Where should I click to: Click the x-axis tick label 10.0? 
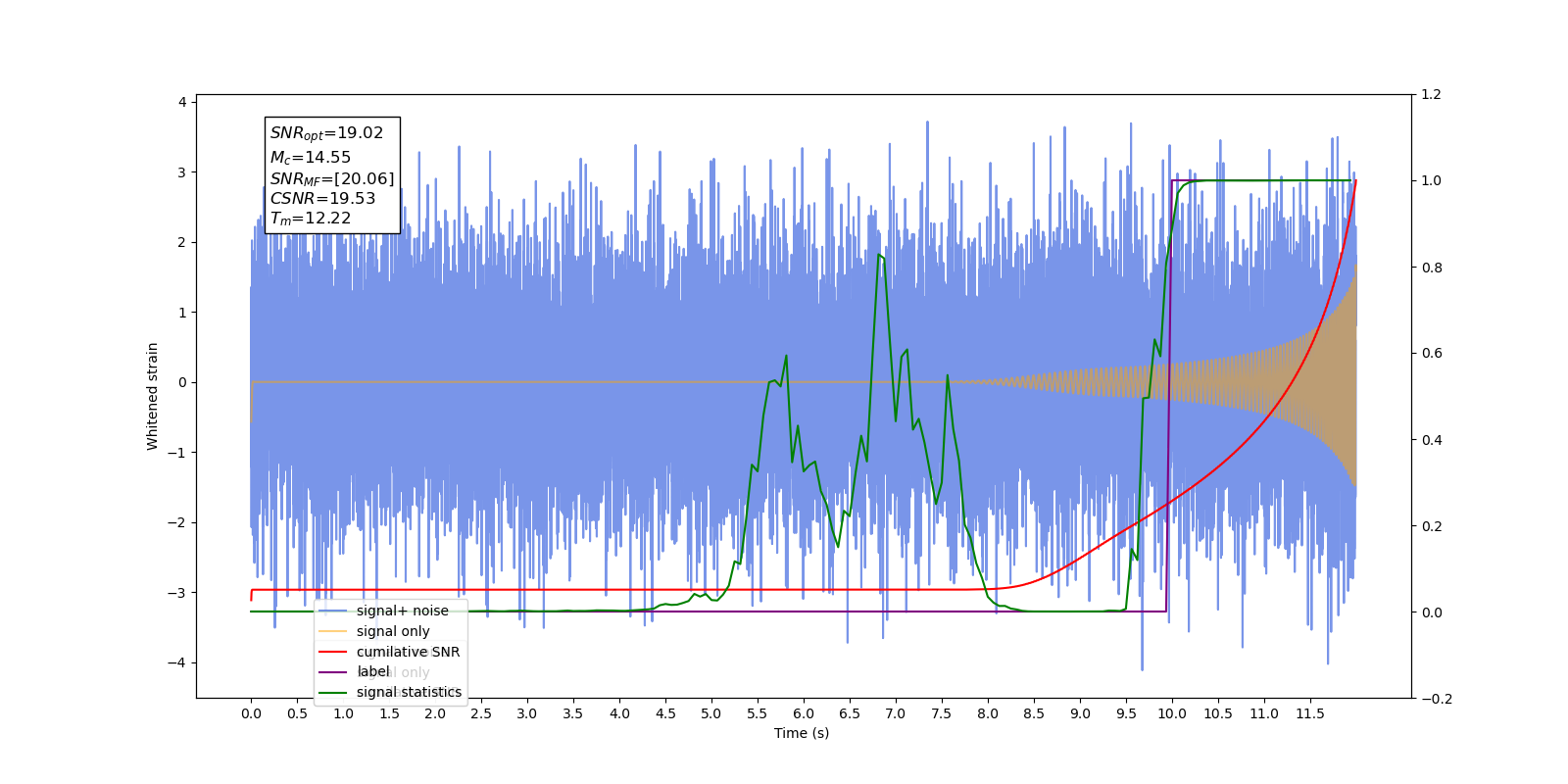[x=1172, y=713]
